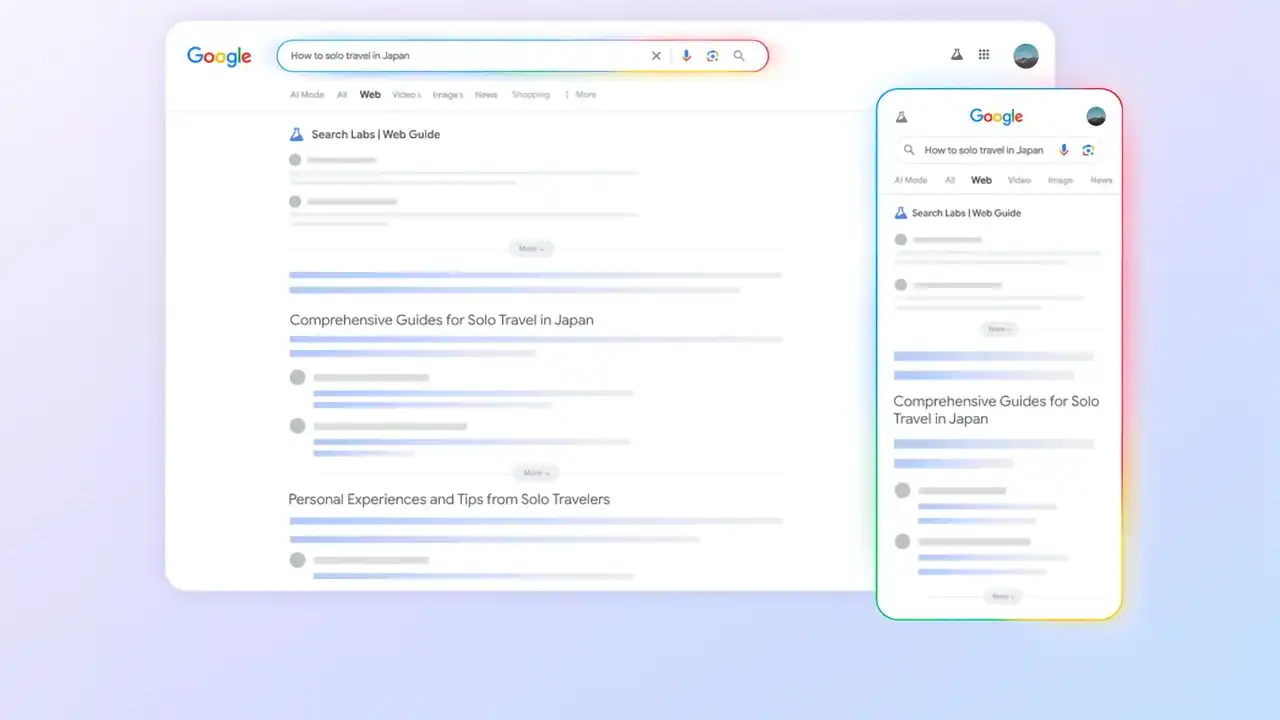
Task: Start voice search in mobile search box
Action: click(x=1064, y=150)
